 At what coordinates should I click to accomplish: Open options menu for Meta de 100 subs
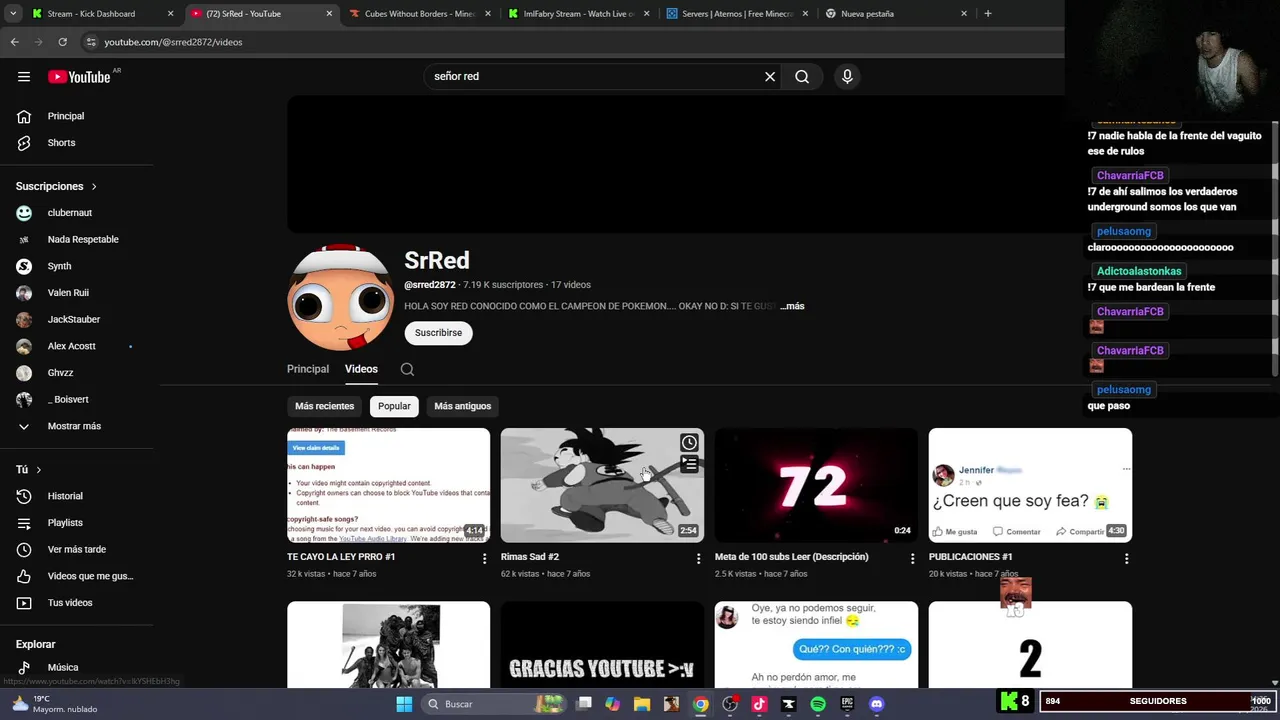[912, 559]
